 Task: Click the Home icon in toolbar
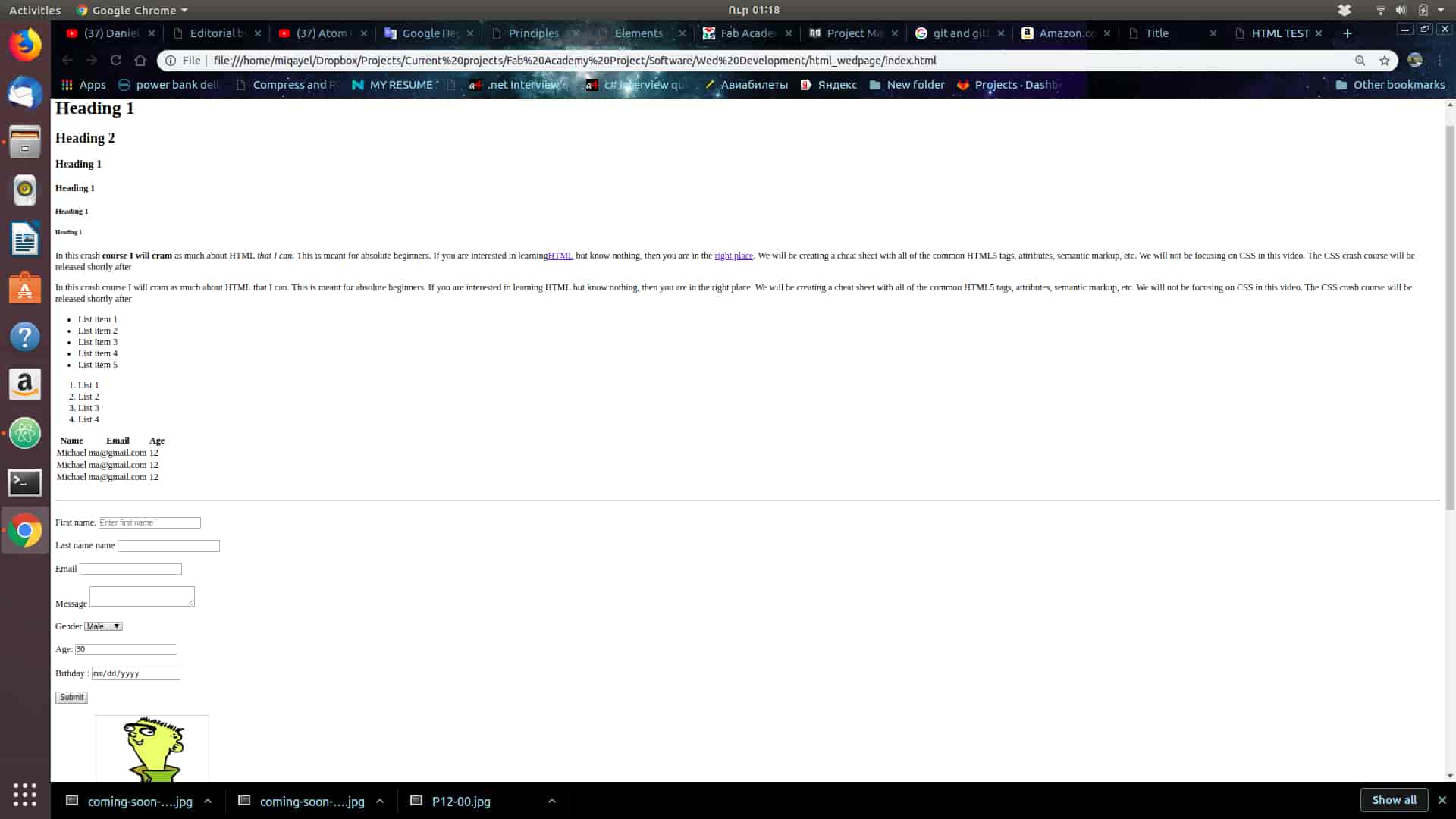point(140,60)
